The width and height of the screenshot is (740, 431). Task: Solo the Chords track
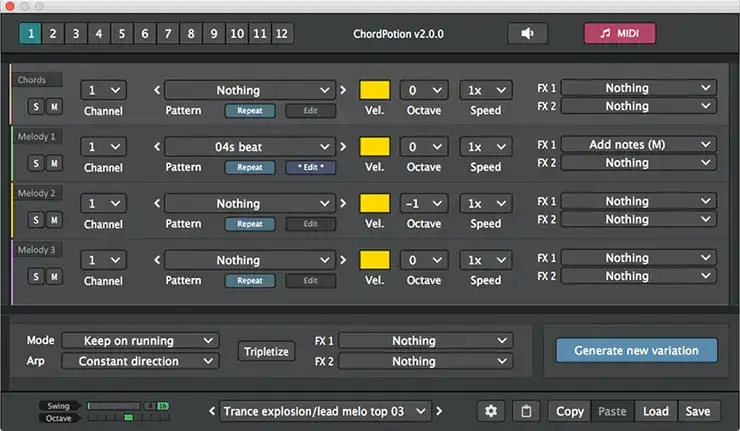[36, 107]
